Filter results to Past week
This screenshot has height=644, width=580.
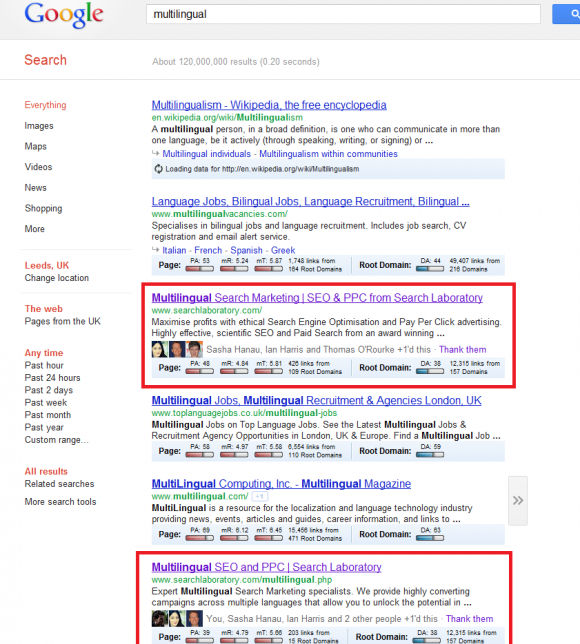(46, 402)
